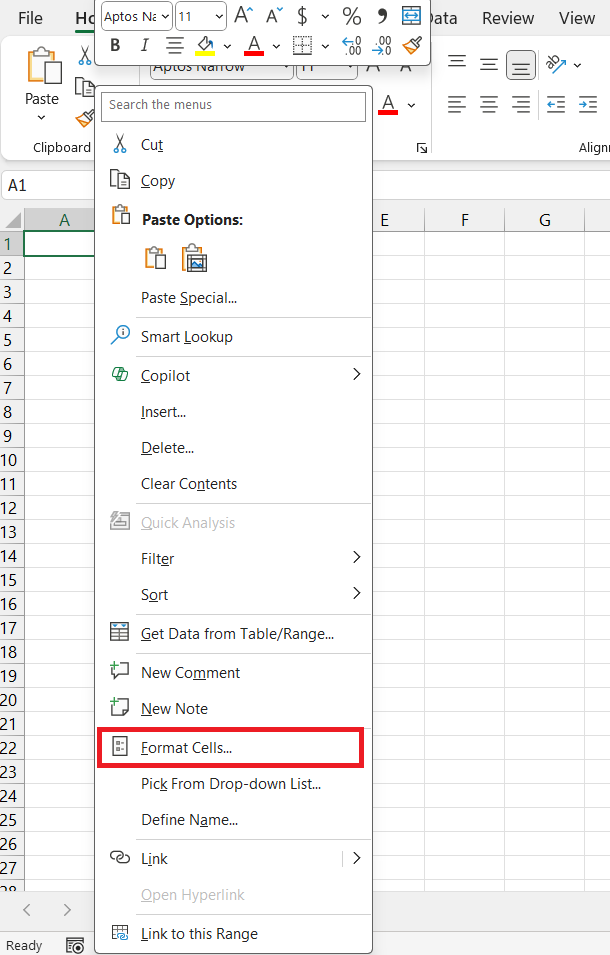The image size is (610, 955).
Task: Apply comma style format
Action: [382, 15]
